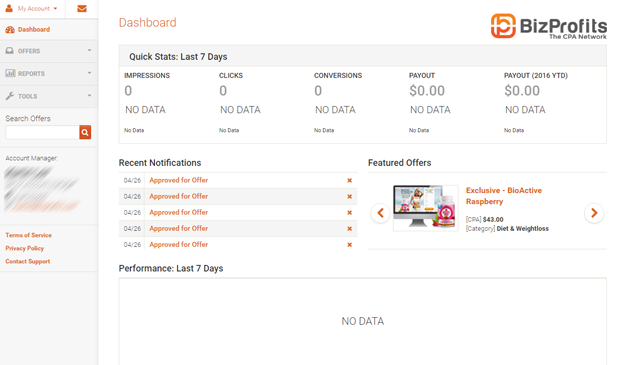Expand the Offers menu arrow

click(x=89, y=51)
